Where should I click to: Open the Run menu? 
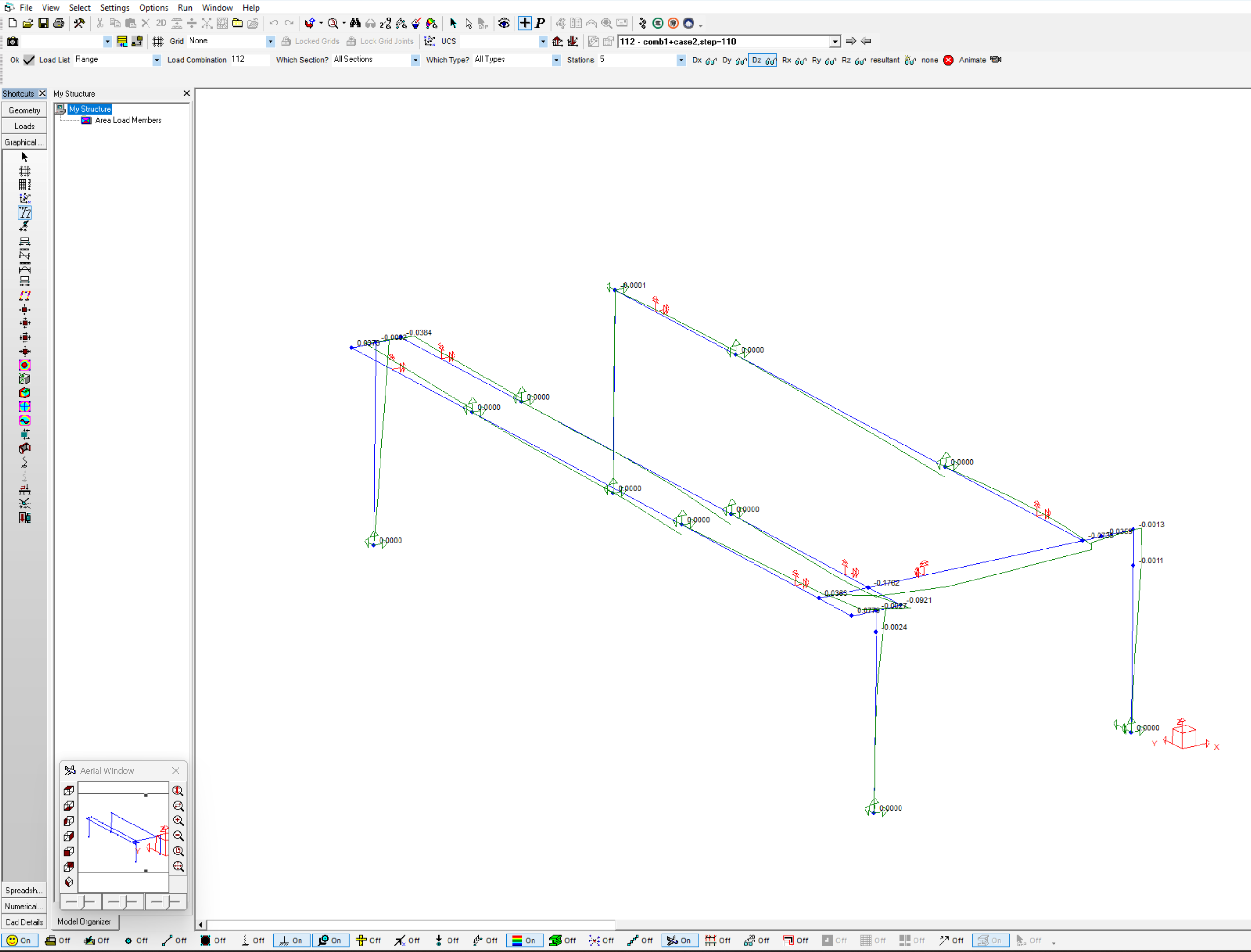[x=185, y=7]
